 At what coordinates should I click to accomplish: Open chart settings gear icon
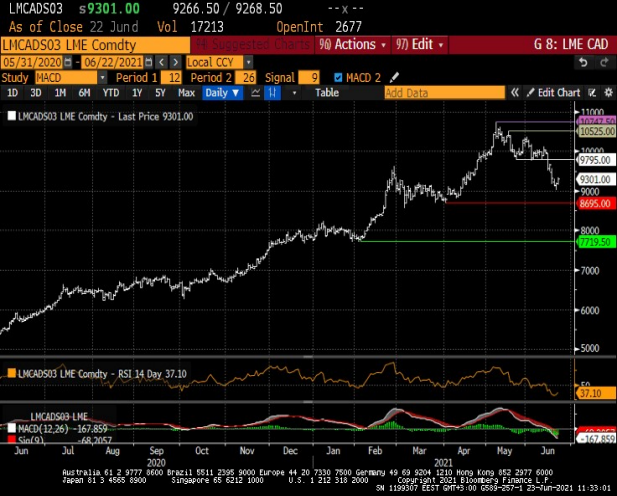(x=608, y=93)
